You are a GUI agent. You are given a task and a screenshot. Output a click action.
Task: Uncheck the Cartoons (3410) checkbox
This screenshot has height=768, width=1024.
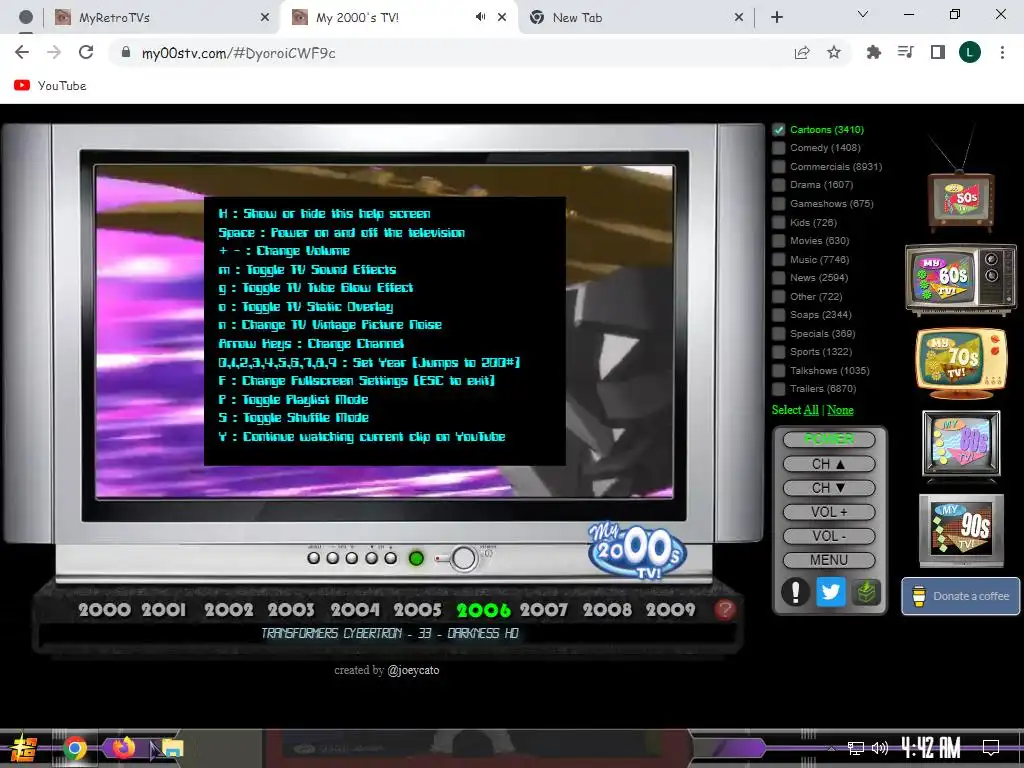pos(778,129)
